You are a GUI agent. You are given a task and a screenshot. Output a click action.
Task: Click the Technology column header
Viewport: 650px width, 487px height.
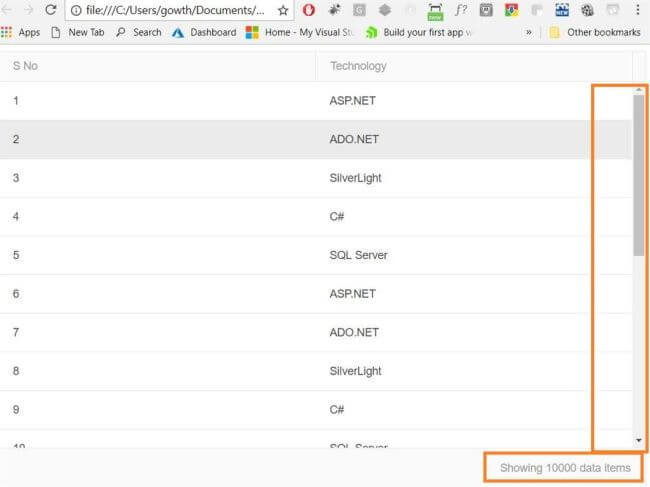pyautogui.click(x=358, y=66)
